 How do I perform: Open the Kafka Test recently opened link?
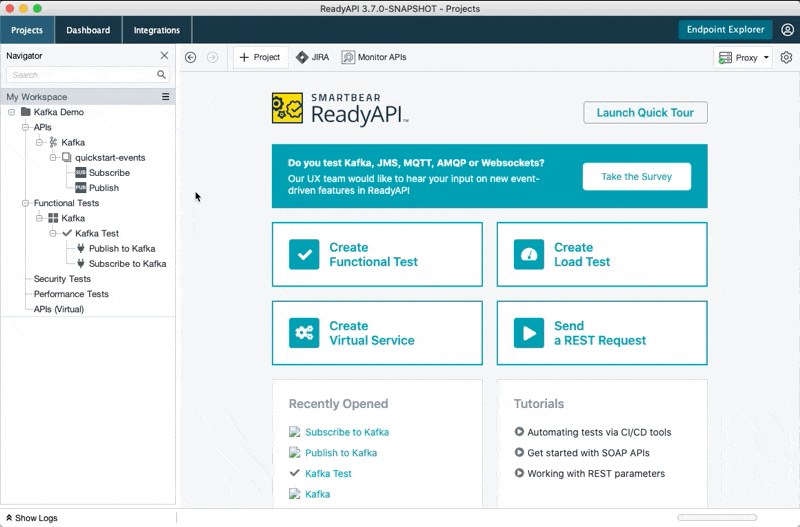(x=328, y=473)
